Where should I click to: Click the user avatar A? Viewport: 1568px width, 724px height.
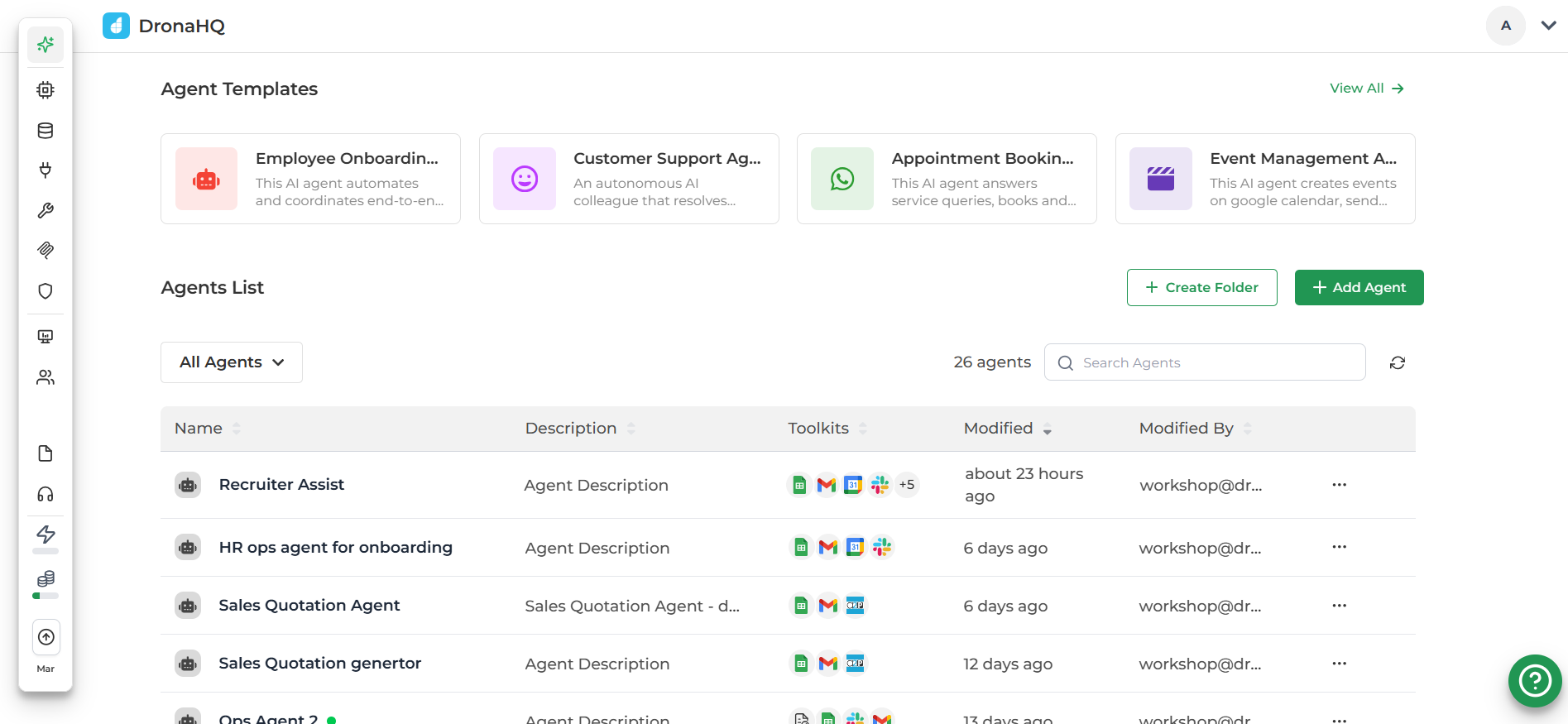(x=1506, y=26)
